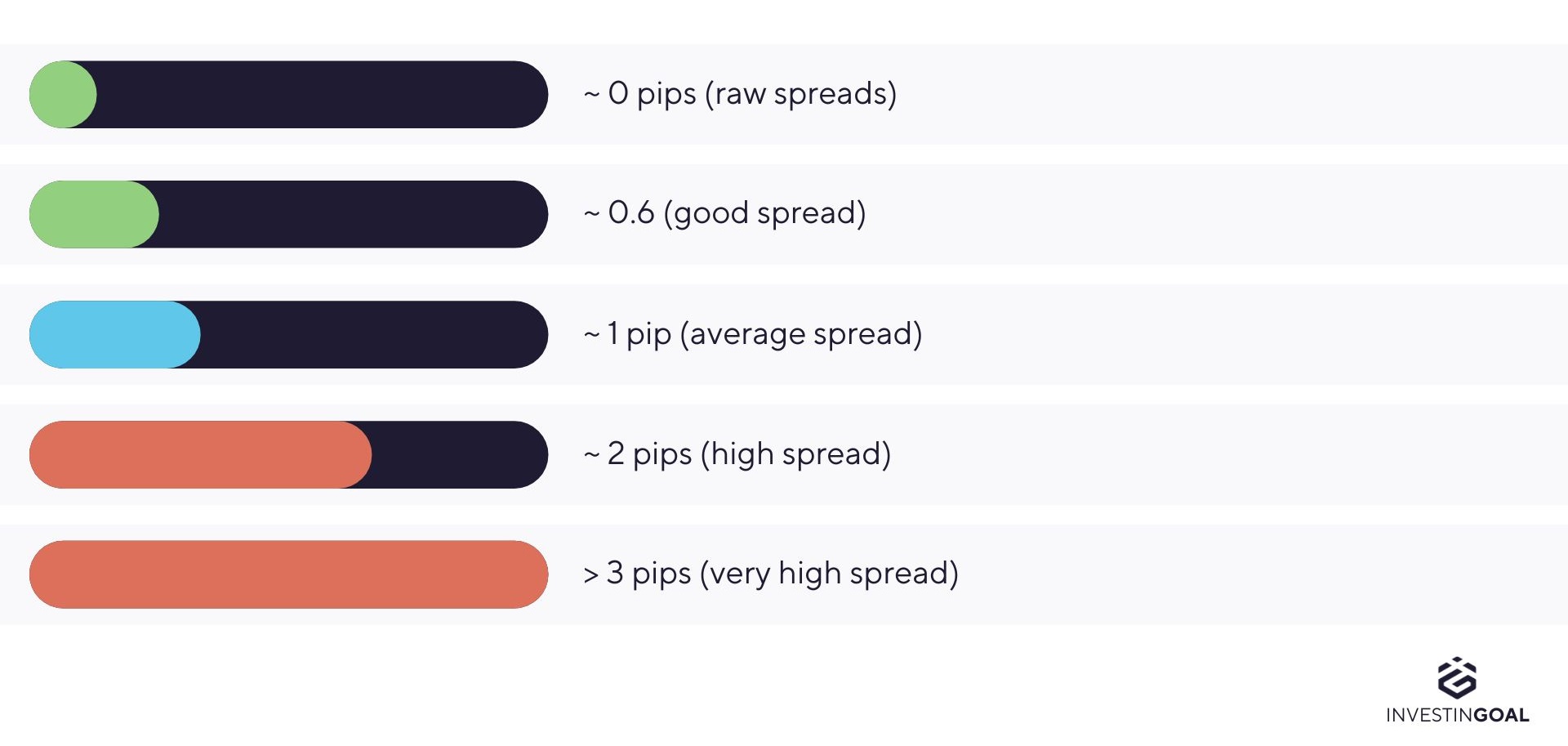1568x746 pixels.
Task: Click dark unfilled part of good spread bar
Action: click(x=354, y=214)
